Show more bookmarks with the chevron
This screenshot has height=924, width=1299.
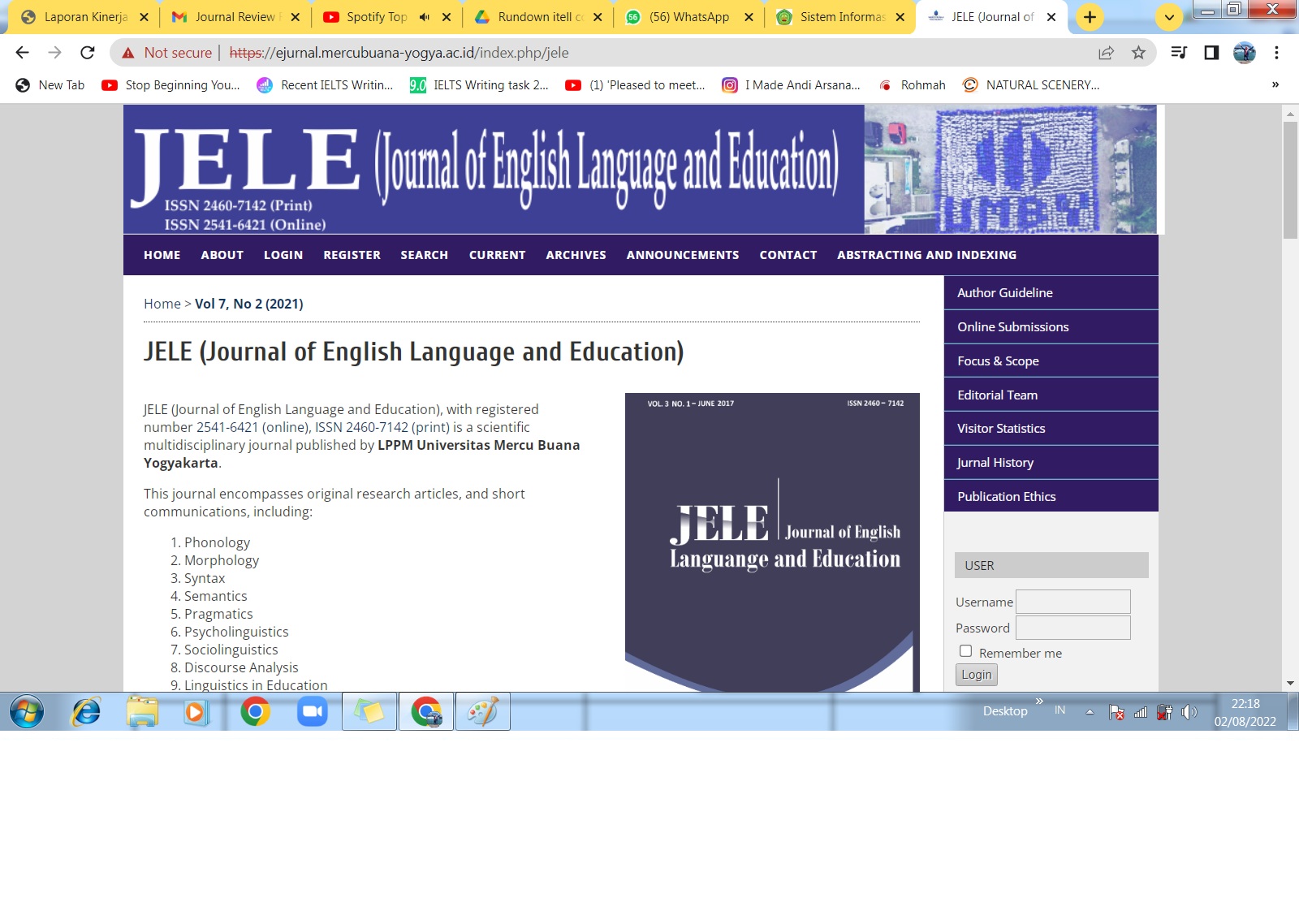(1275, 84)
